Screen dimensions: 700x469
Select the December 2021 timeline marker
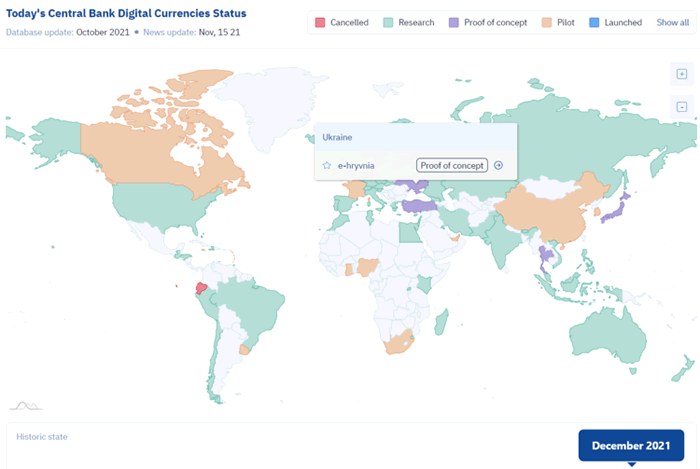pyautogui.click(x=631, y=445)
